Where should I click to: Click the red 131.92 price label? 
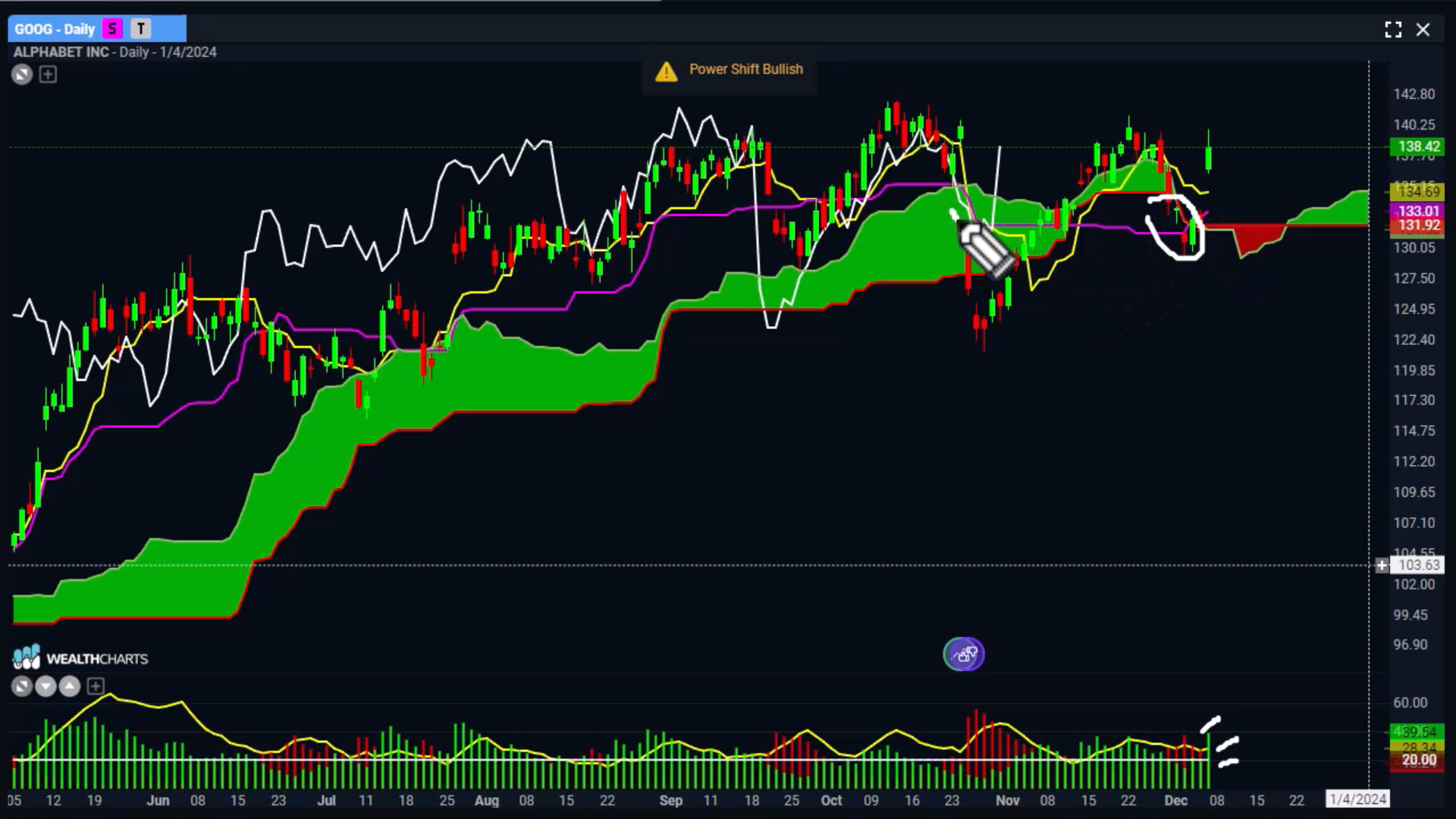tap(1418, 225)
